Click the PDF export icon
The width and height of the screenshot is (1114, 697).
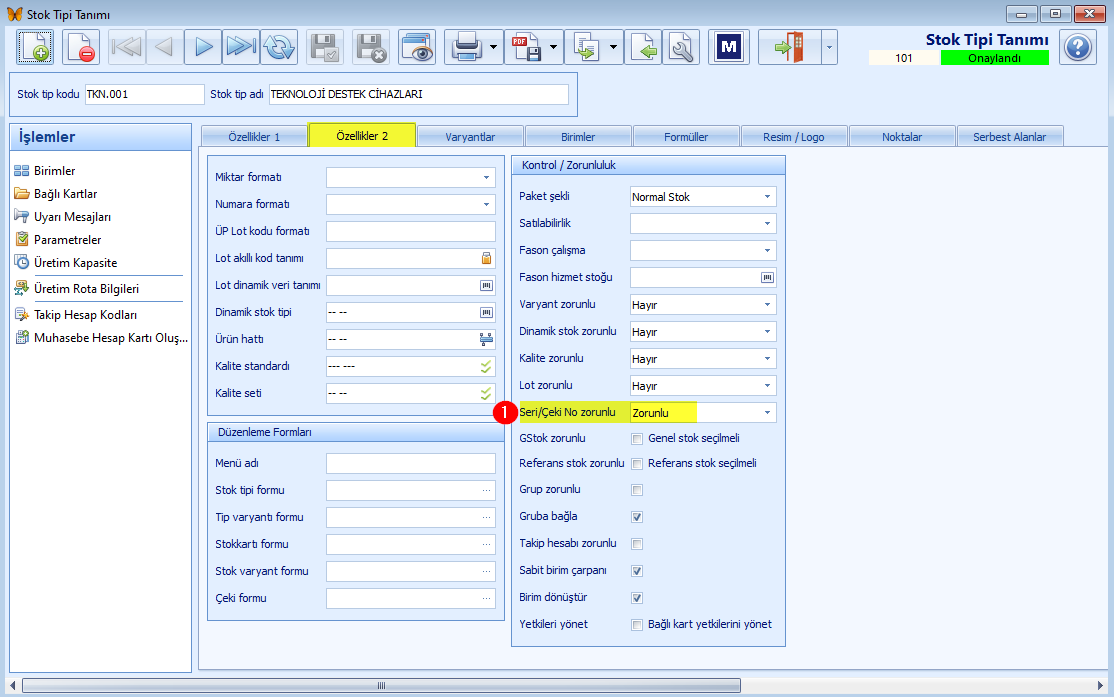tap(526, 48)
